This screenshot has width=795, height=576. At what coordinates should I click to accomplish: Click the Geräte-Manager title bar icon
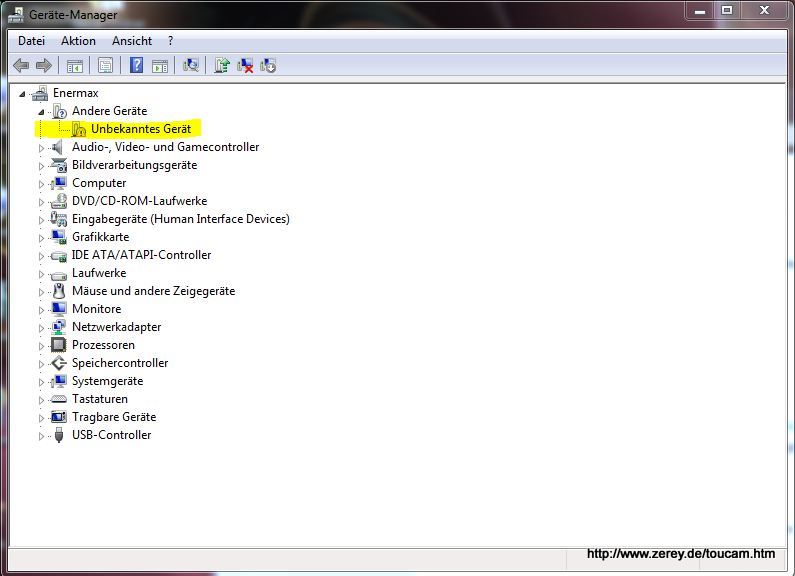tap(16, 15)
